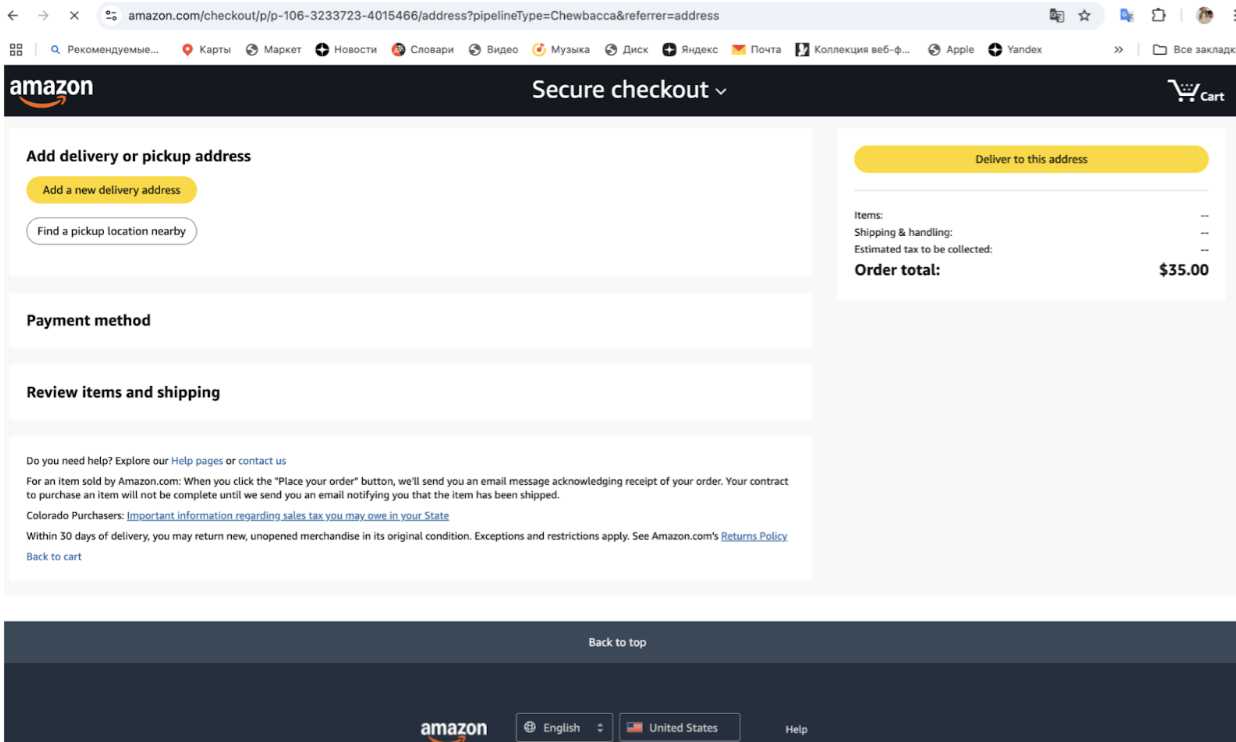The width and height of the screenshot is (1236, 742).
Task: Open the Cart icon
Action: (x=1196, y=92)
